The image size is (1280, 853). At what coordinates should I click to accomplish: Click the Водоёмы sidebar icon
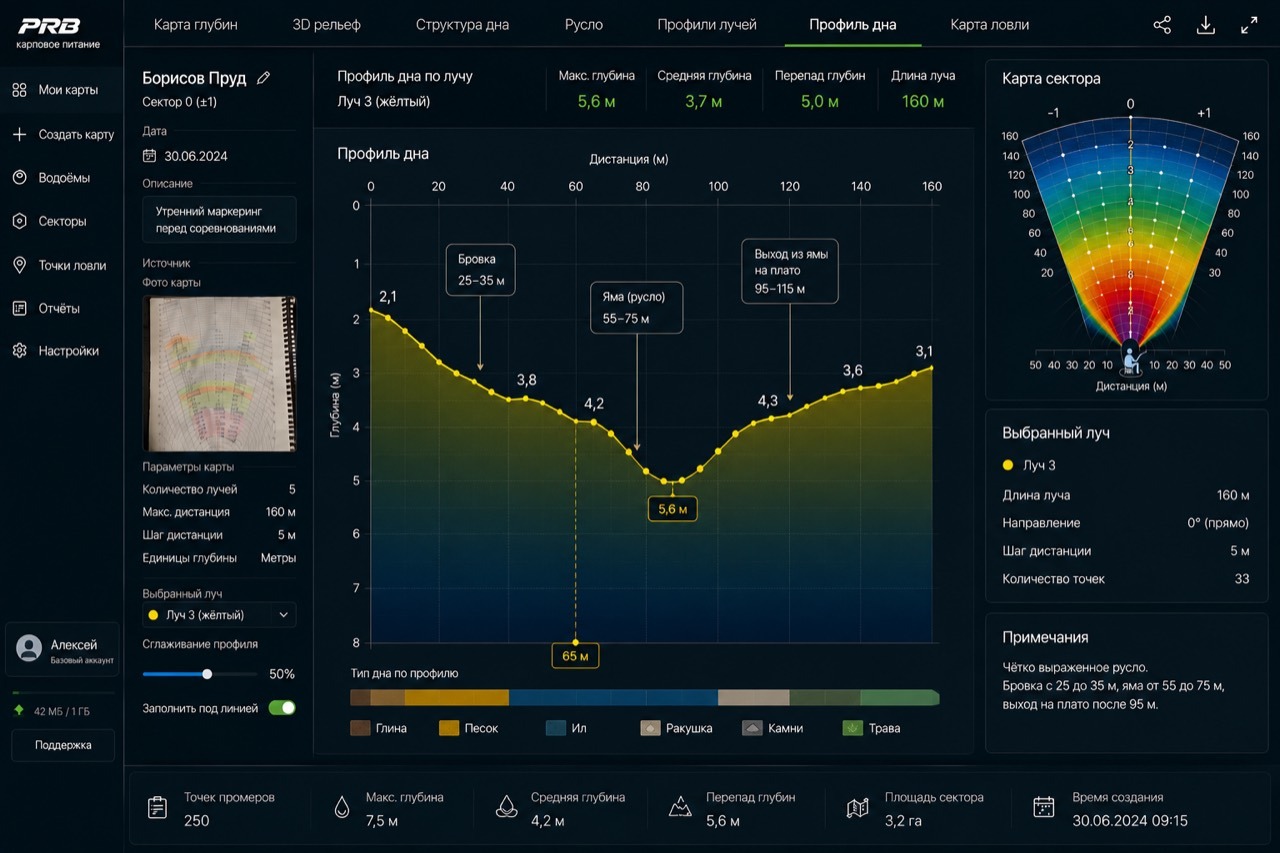19,178
